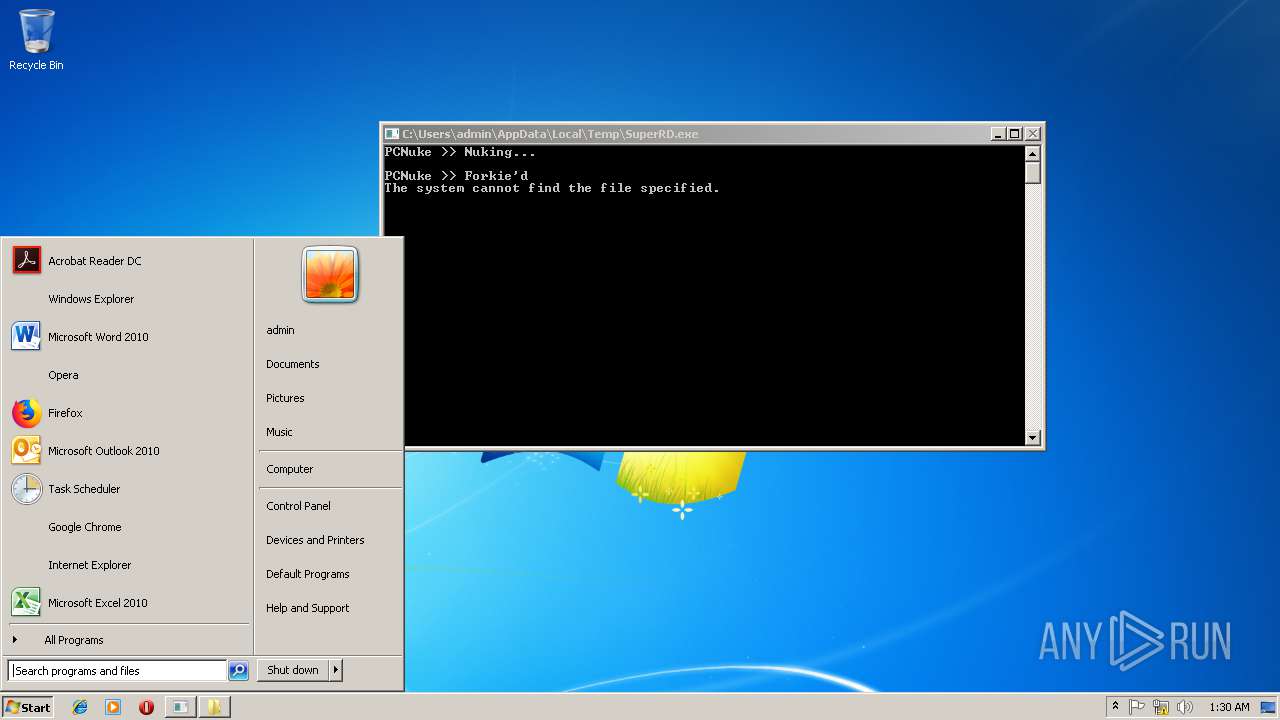This screenshot has height=720, width=1280.
Task: Switch to SuperRD.exe console taskbar button
Action: tap(179, 707)
